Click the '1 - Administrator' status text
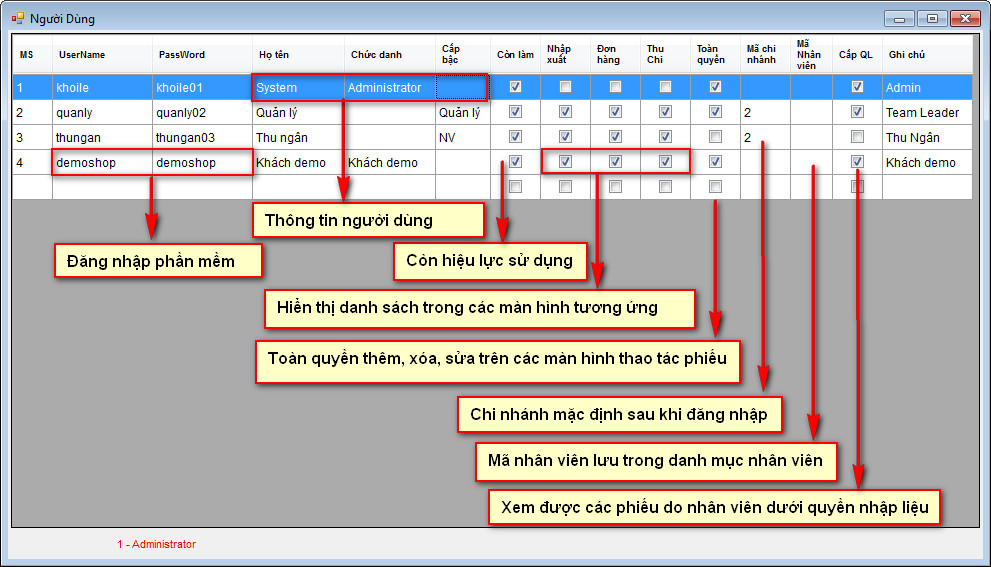The width and height of the screenshot is (991, 567). pos(156,544)
